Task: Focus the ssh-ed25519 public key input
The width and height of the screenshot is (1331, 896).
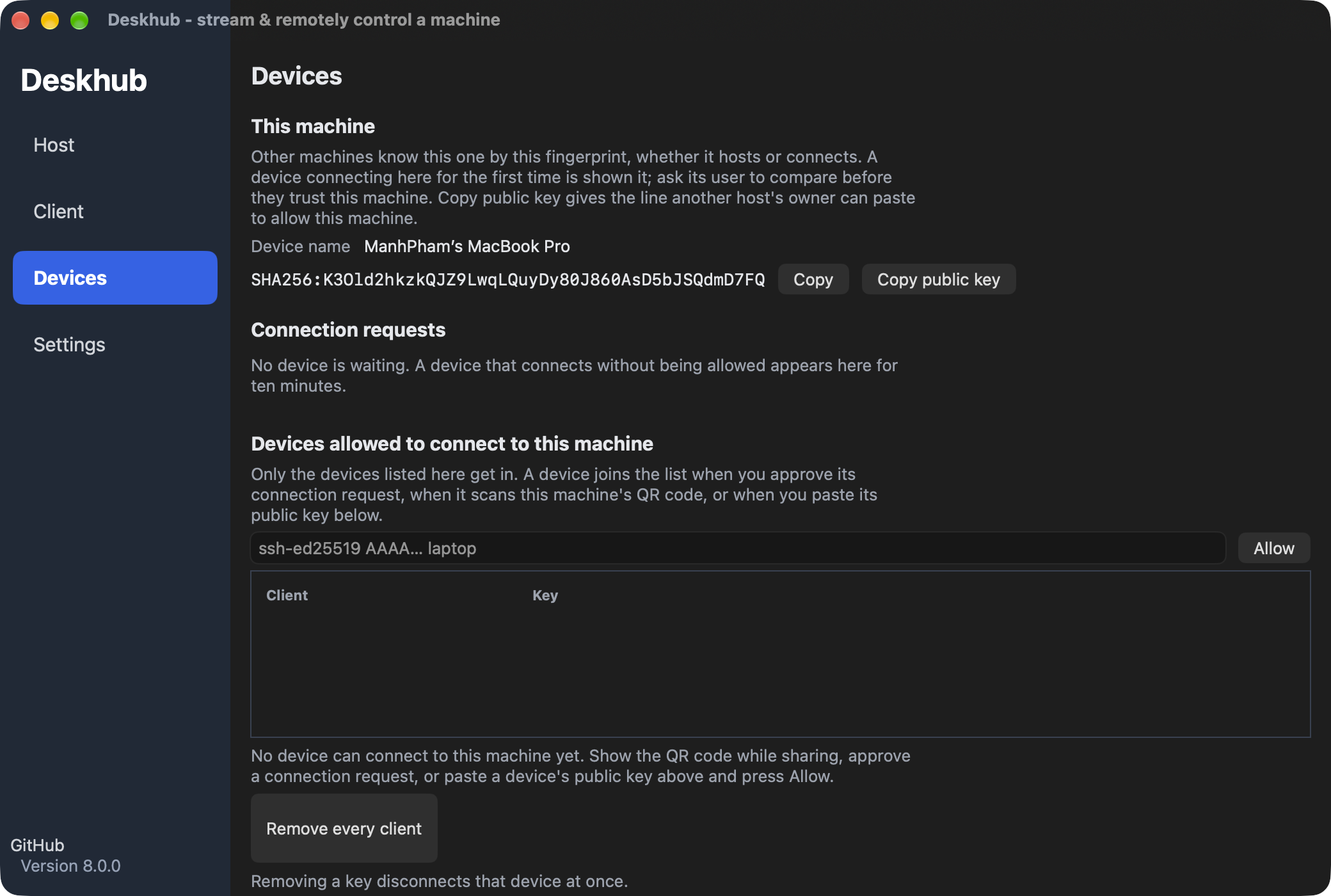Action: coord(738,548)
